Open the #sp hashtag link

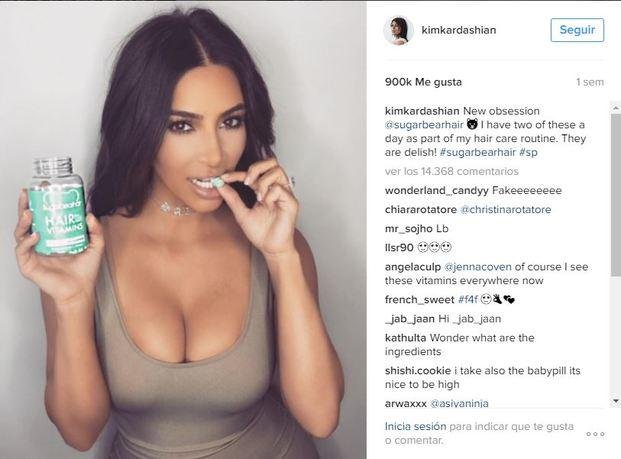click(528, 152)
